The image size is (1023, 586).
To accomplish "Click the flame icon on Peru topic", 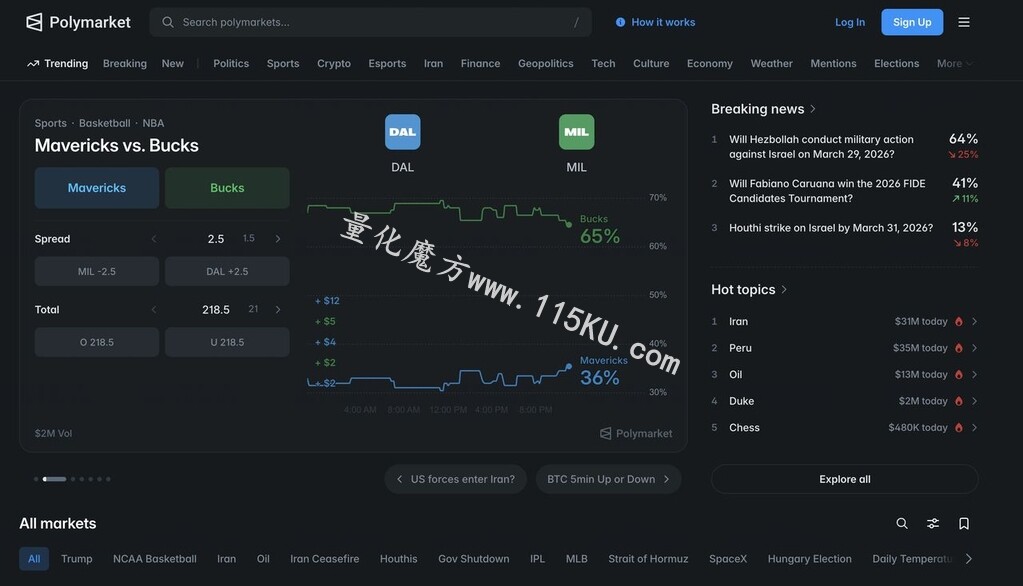I will [958, 348].
